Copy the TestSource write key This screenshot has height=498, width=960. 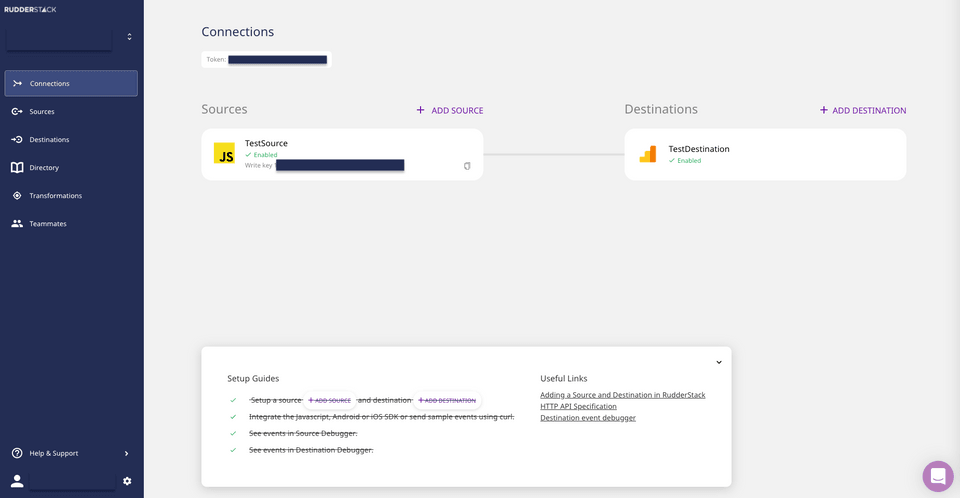coord(467,166)
